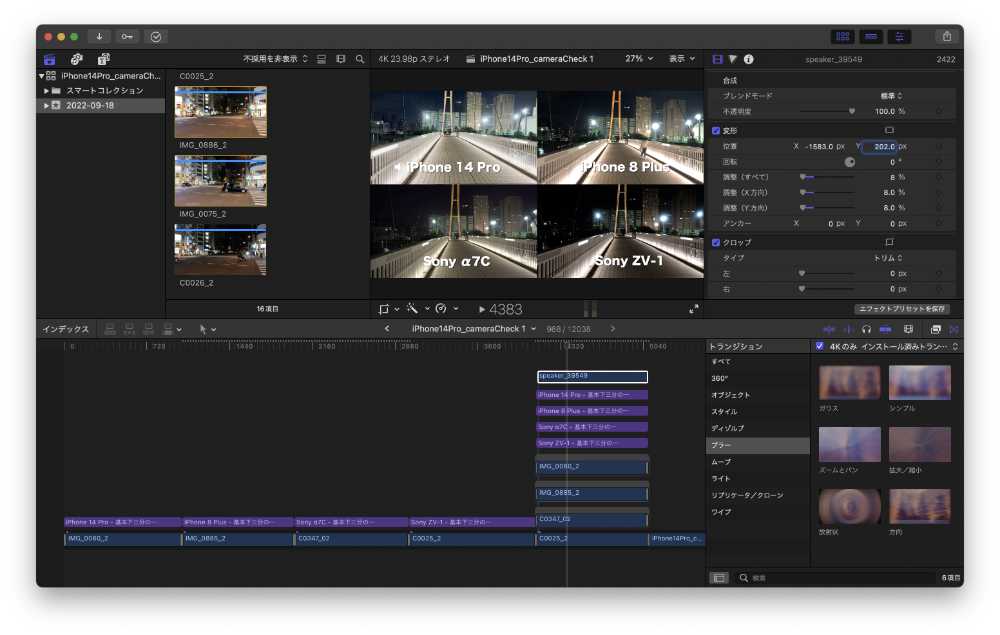
Task: Select the オブジェクト transition category
Action: coord(758,395)
